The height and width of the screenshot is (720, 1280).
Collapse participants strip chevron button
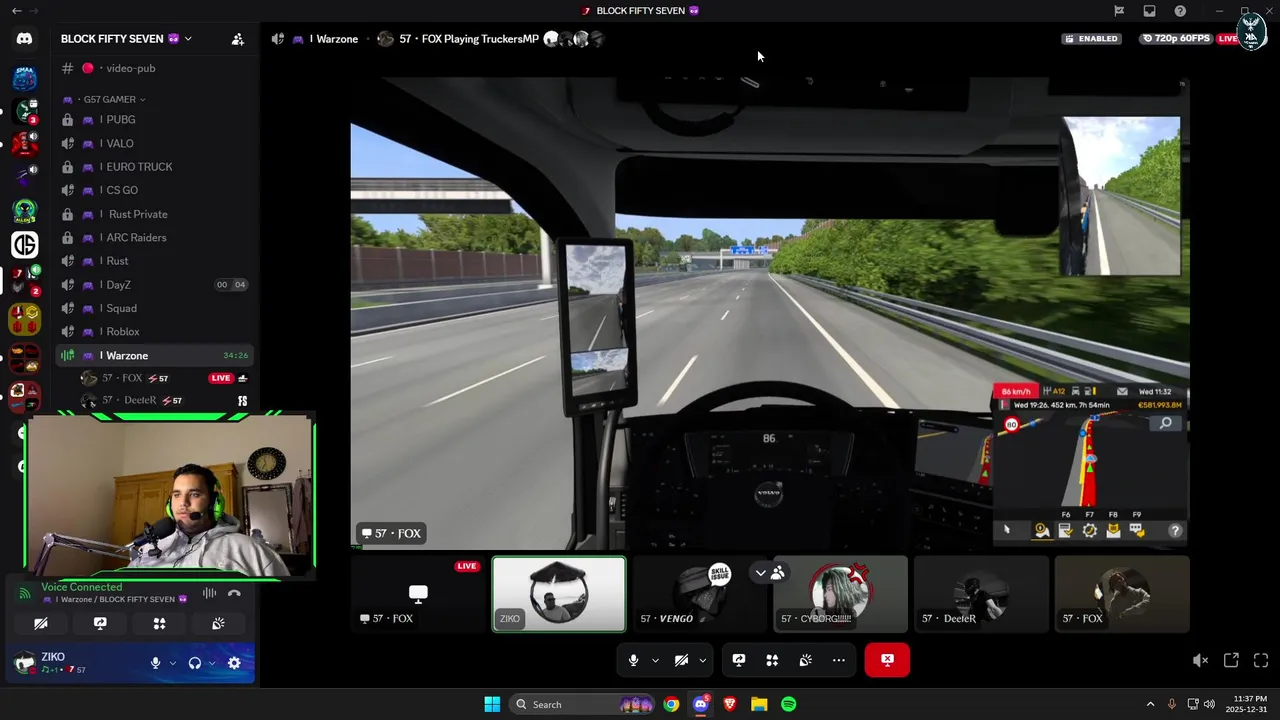click(x=761, y=573)
